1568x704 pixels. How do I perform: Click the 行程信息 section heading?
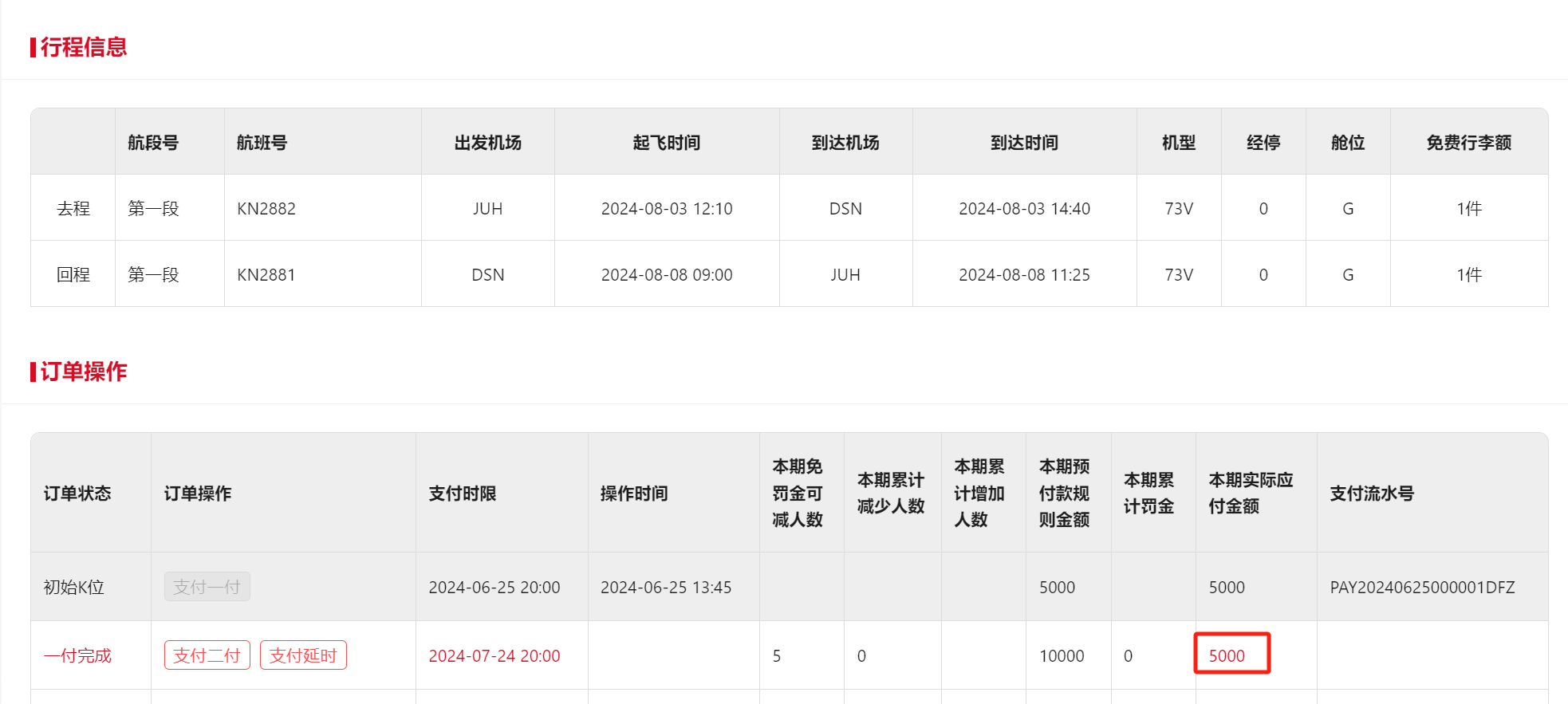pyautogui.click(x=84, y=47)
